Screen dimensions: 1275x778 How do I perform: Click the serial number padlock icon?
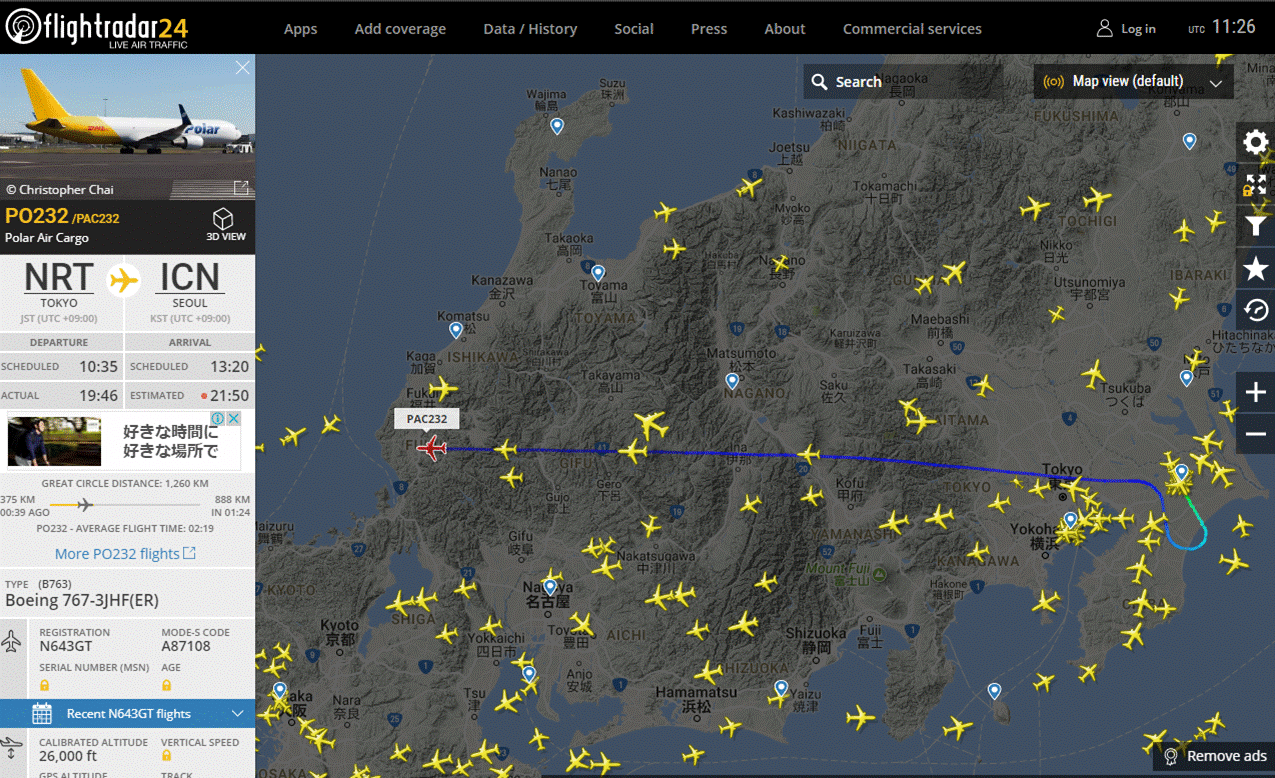(44, 685)
